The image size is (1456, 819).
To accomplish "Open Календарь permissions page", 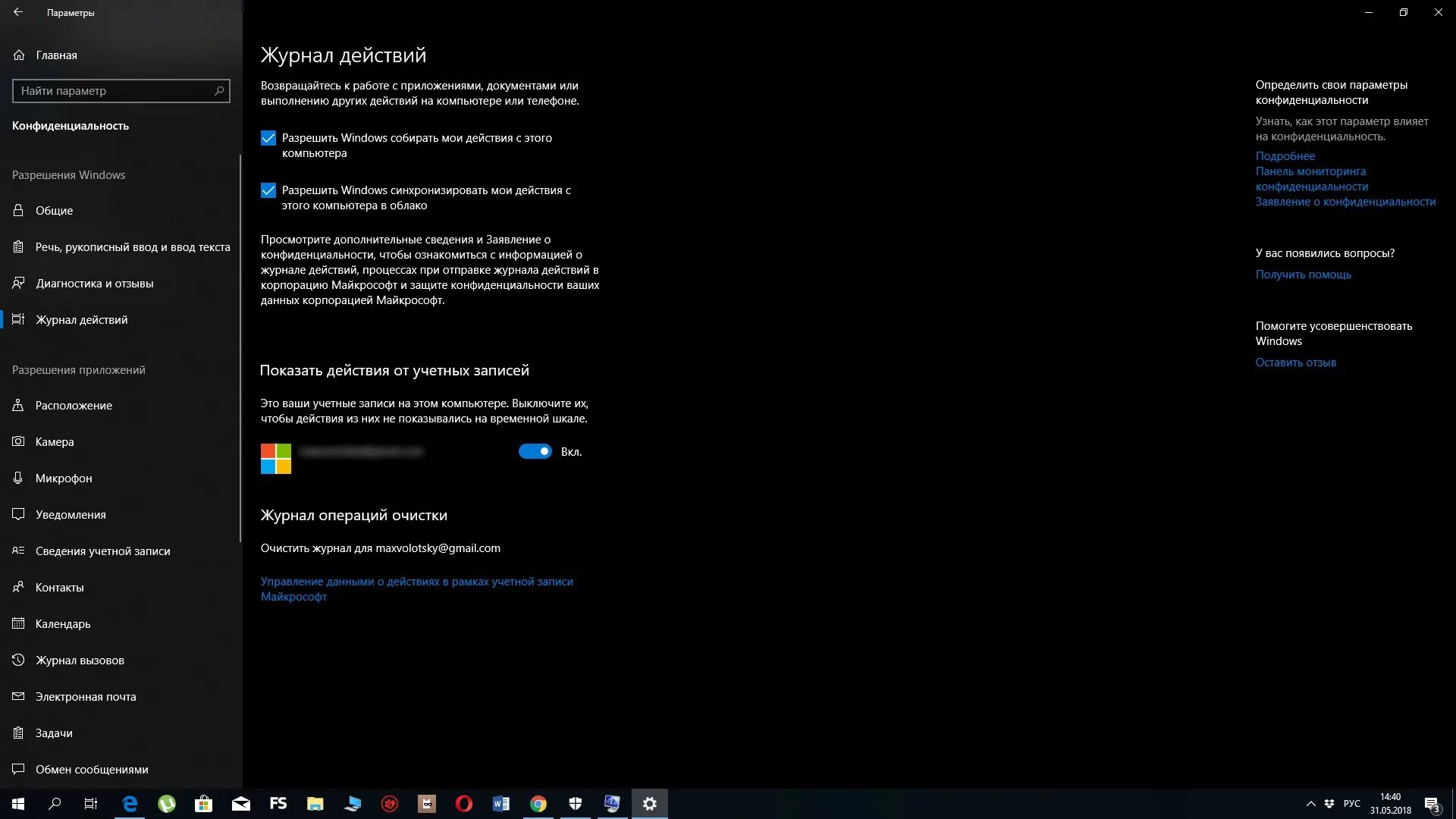I will click(63, 624).
